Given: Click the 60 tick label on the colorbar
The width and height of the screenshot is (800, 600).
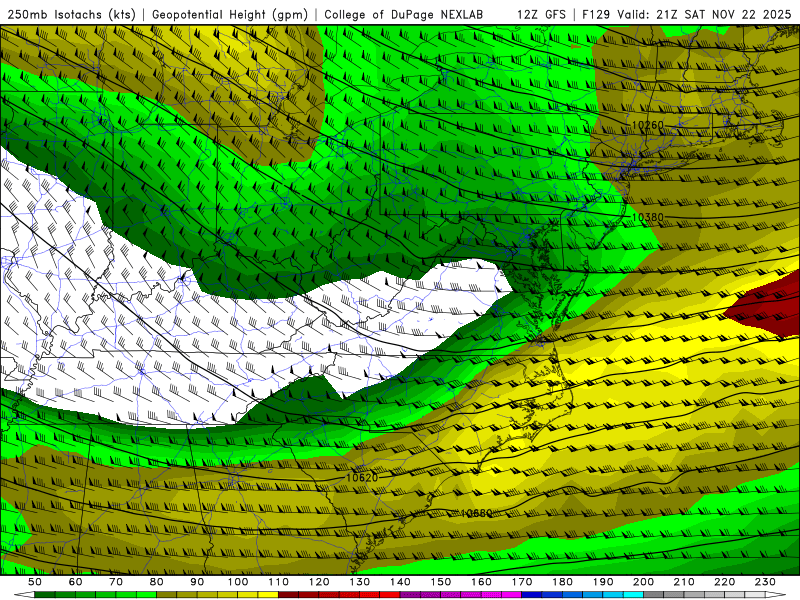Looking at the screenshot, I should (x=76, y=582).
